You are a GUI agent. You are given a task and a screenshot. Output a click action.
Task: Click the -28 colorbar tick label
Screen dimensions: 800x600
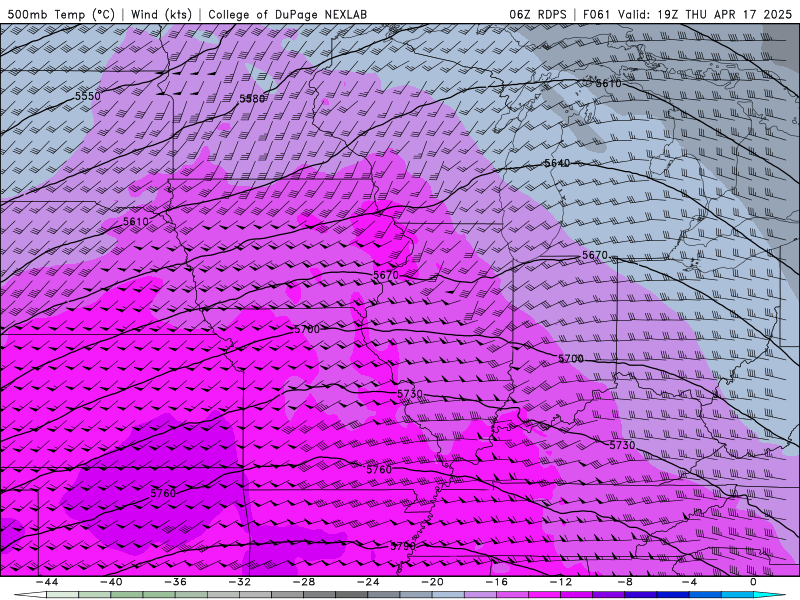pyautogui.click(x=304, y=582)
